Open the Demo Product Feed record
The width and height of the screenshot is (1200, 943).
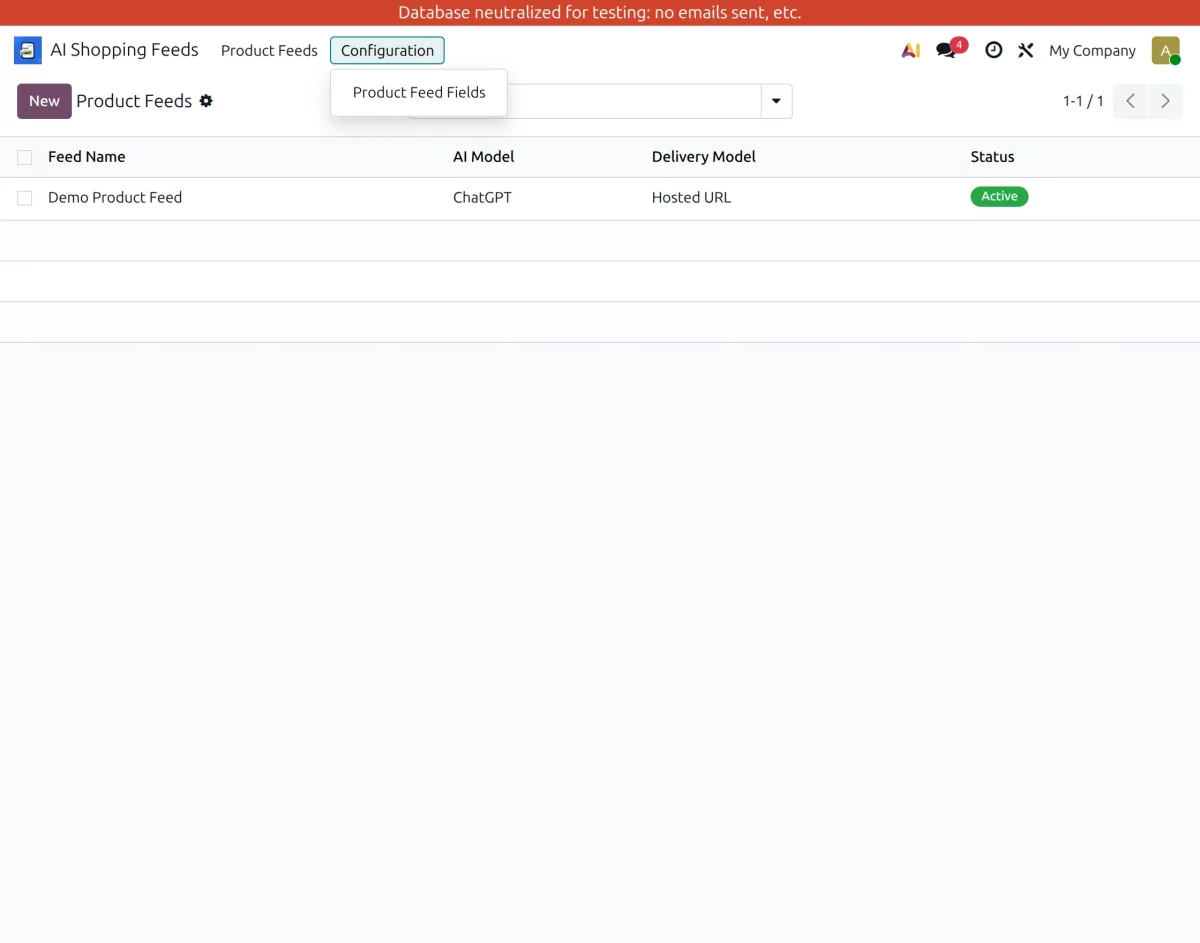pyautogui.click(x=115, y=197)
